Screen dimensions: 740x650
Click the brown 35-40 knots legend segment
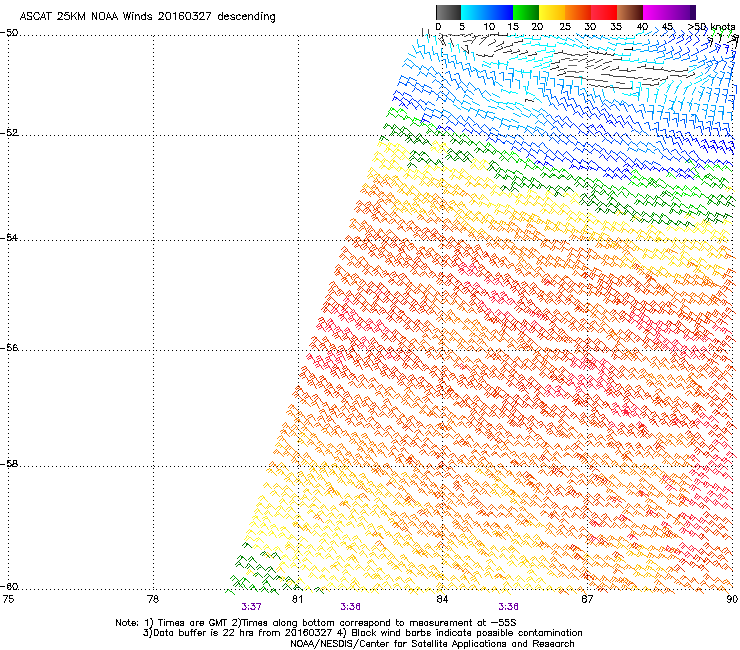[x=630, y=12]
